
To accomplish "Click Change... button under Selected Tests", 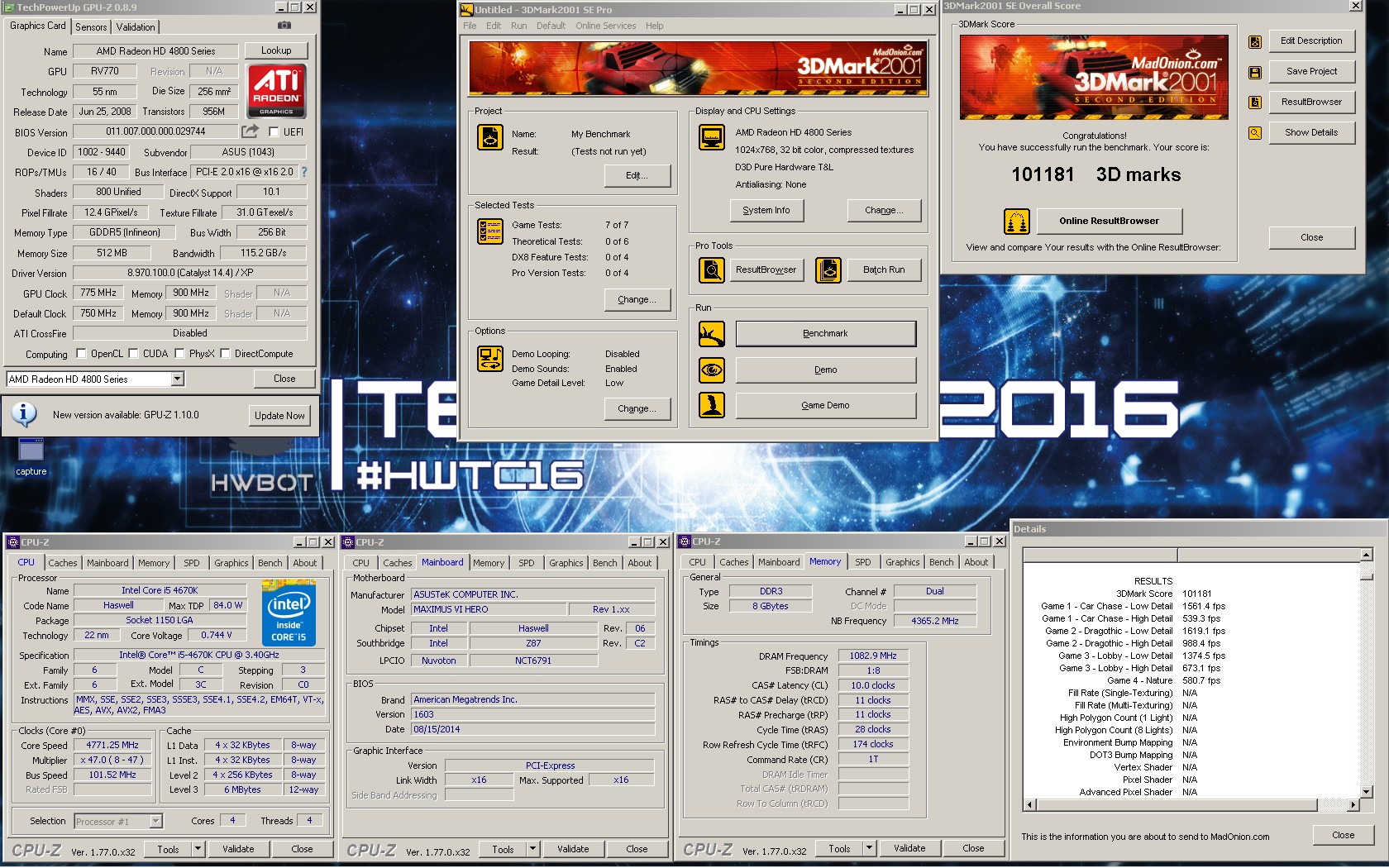I will [x=637, y=300].
